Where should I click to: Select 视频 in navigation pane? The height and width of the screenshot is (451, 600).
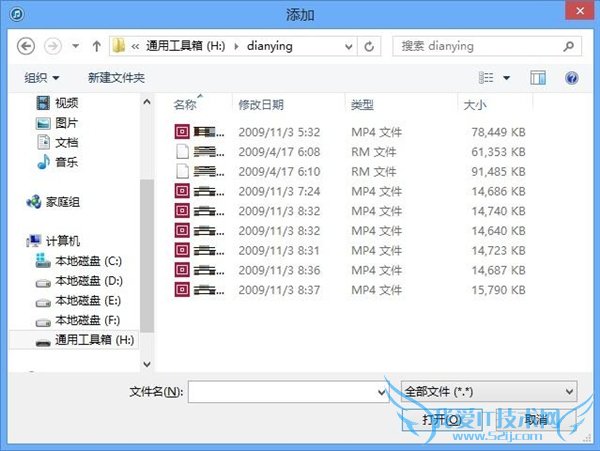[57, 103]
